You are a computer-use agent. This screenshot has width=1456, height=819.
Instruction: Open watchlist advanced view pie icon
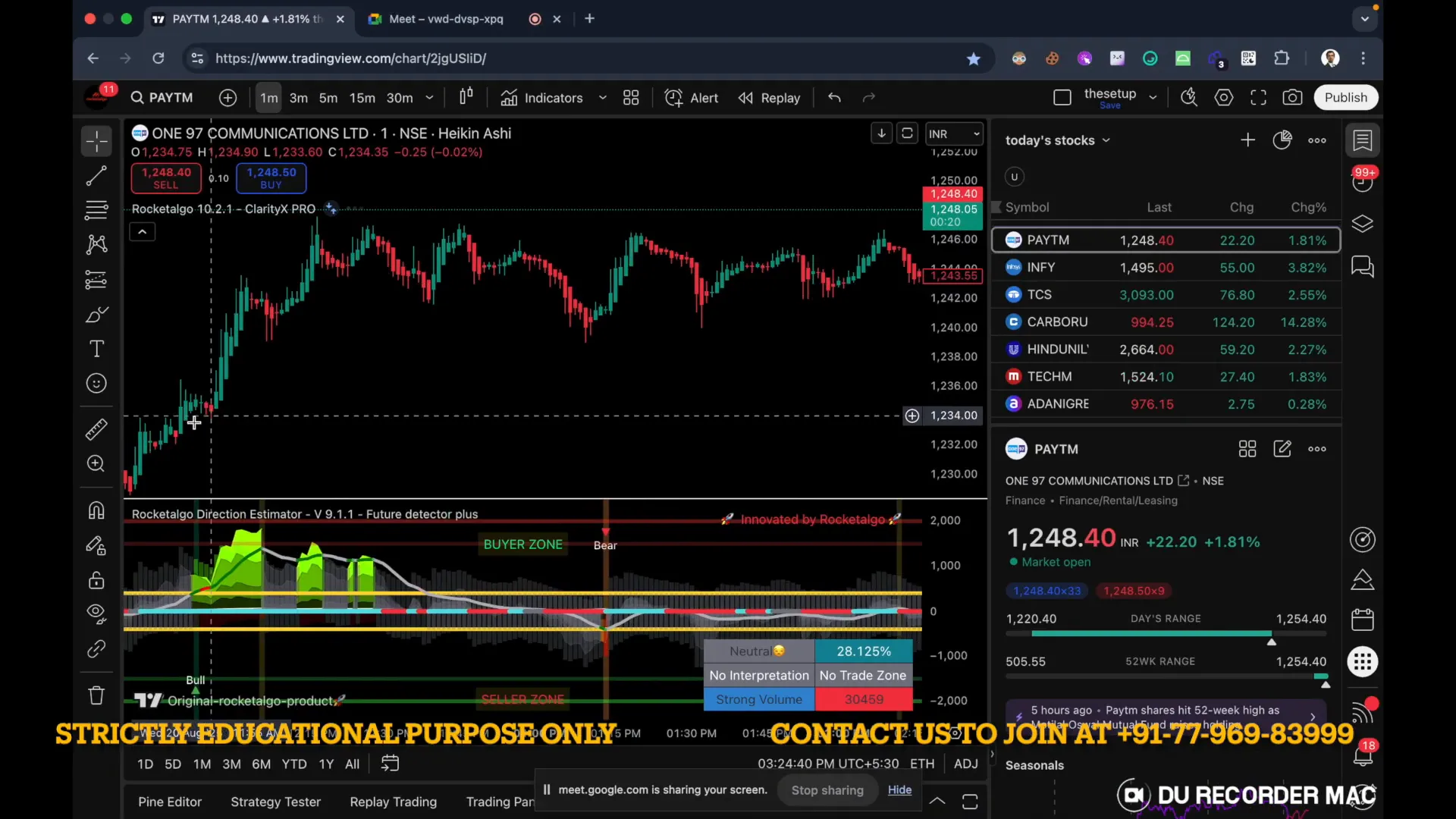pos(1282,140)
